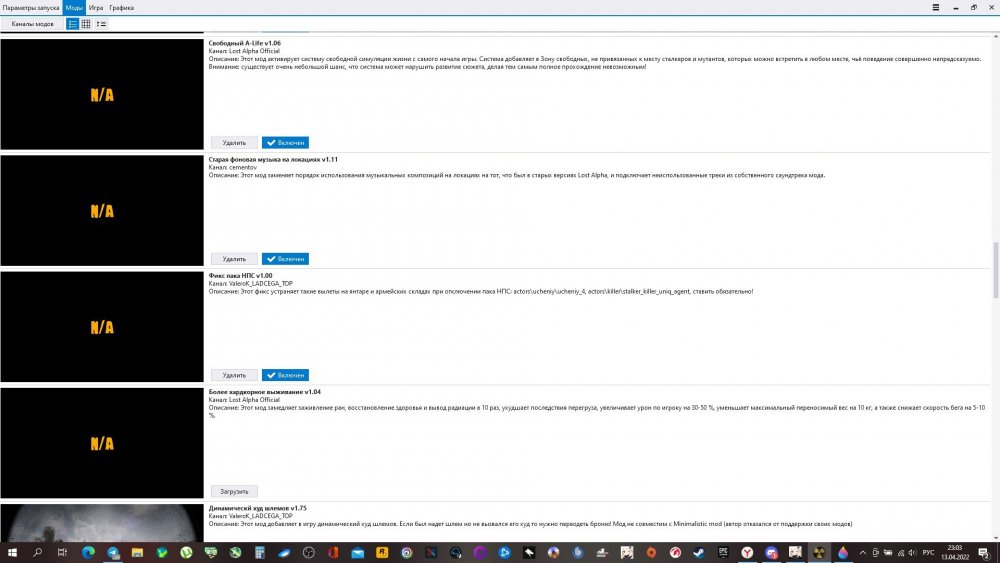Image resolution: width=1000 pixels, height=563 pixels.
Task: Open taskbar search
Action: [37, 552]
